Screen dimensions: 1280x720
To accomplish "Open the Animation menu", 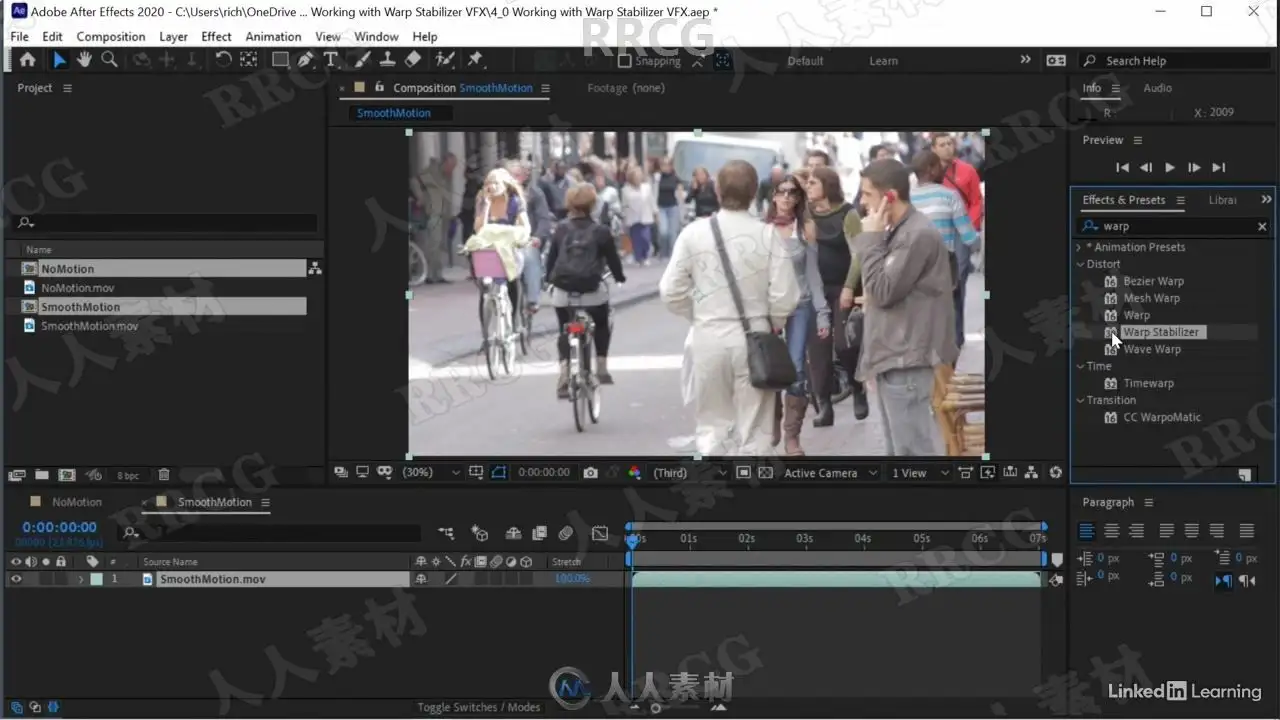I will (273, 37).
